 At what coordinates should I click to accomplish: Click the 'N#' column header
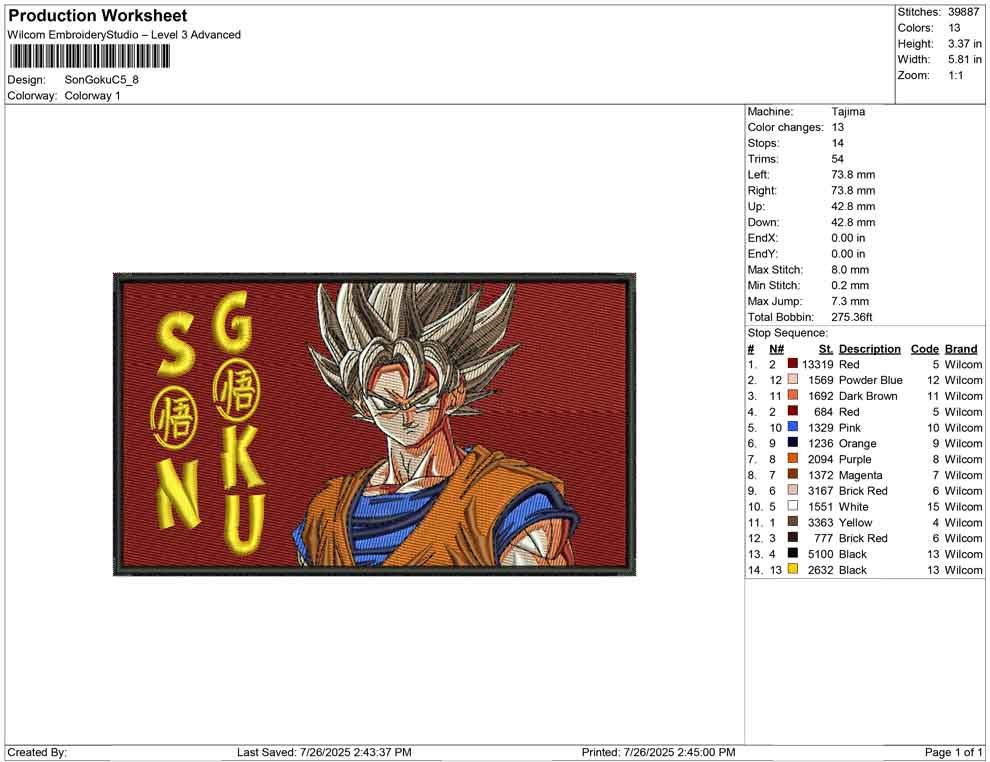coord(776,349)
